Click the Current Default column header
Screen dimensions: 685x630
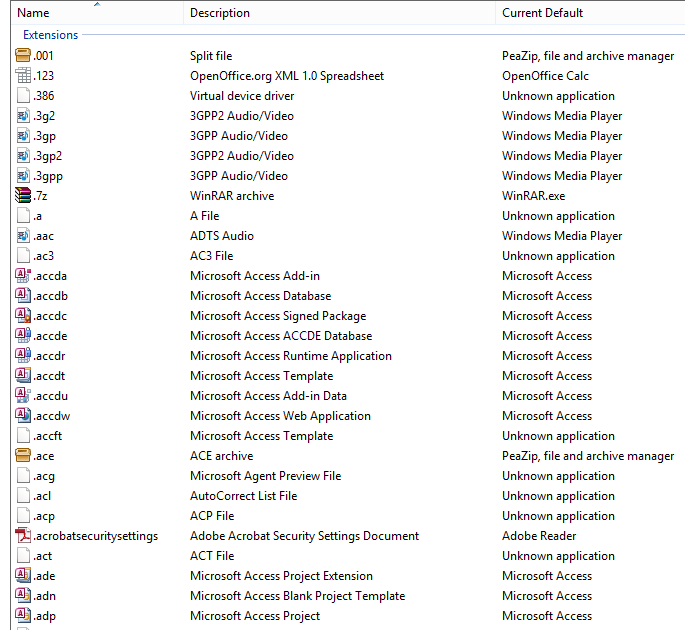point(542,13)
